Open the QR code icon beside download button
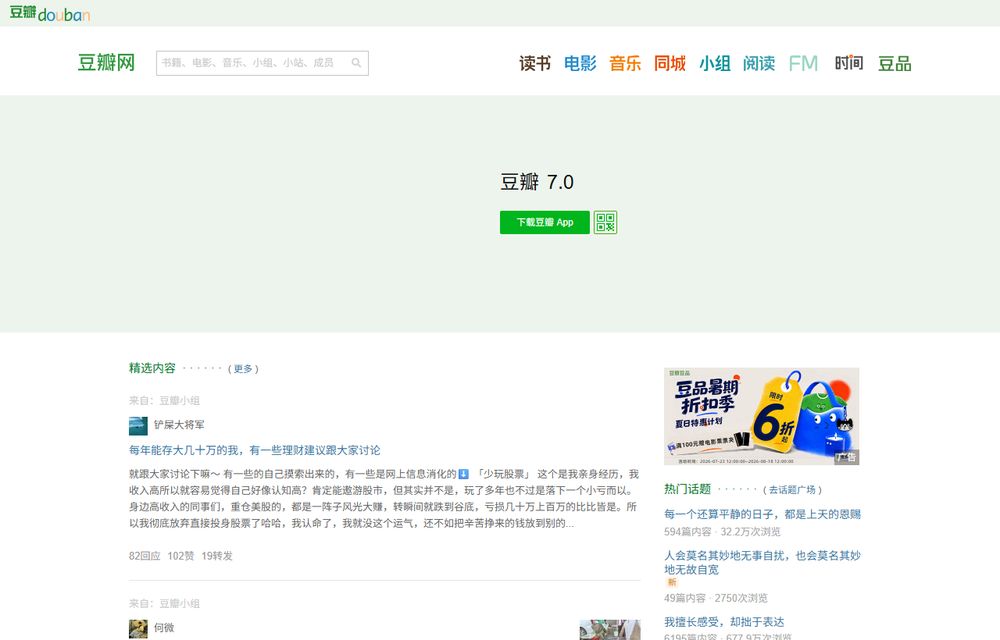This screenshot has height=640, width=1000. pyautogui.click(x=605, y=222)
